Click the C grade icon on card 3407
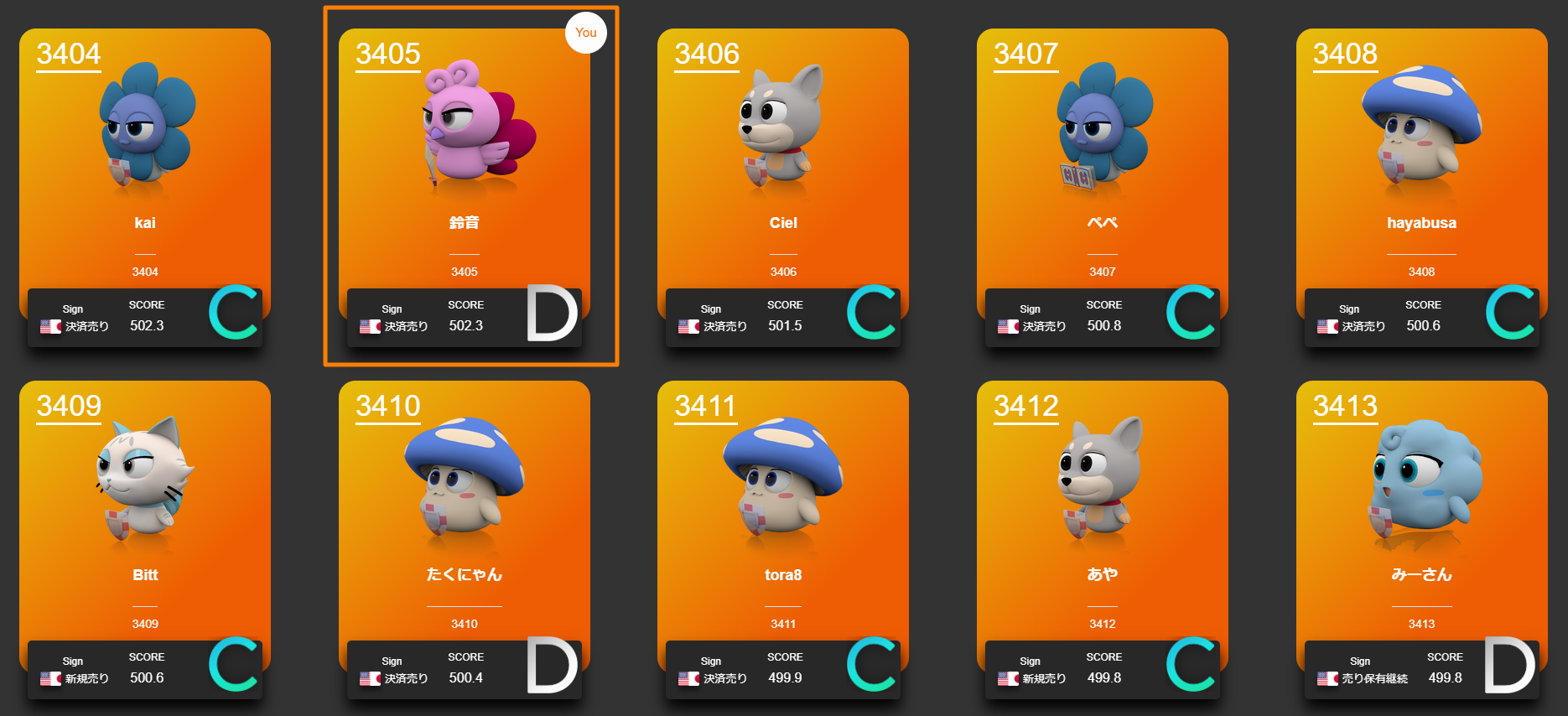The height and width of the screenshot is (716, 1568). [1191, 313]
